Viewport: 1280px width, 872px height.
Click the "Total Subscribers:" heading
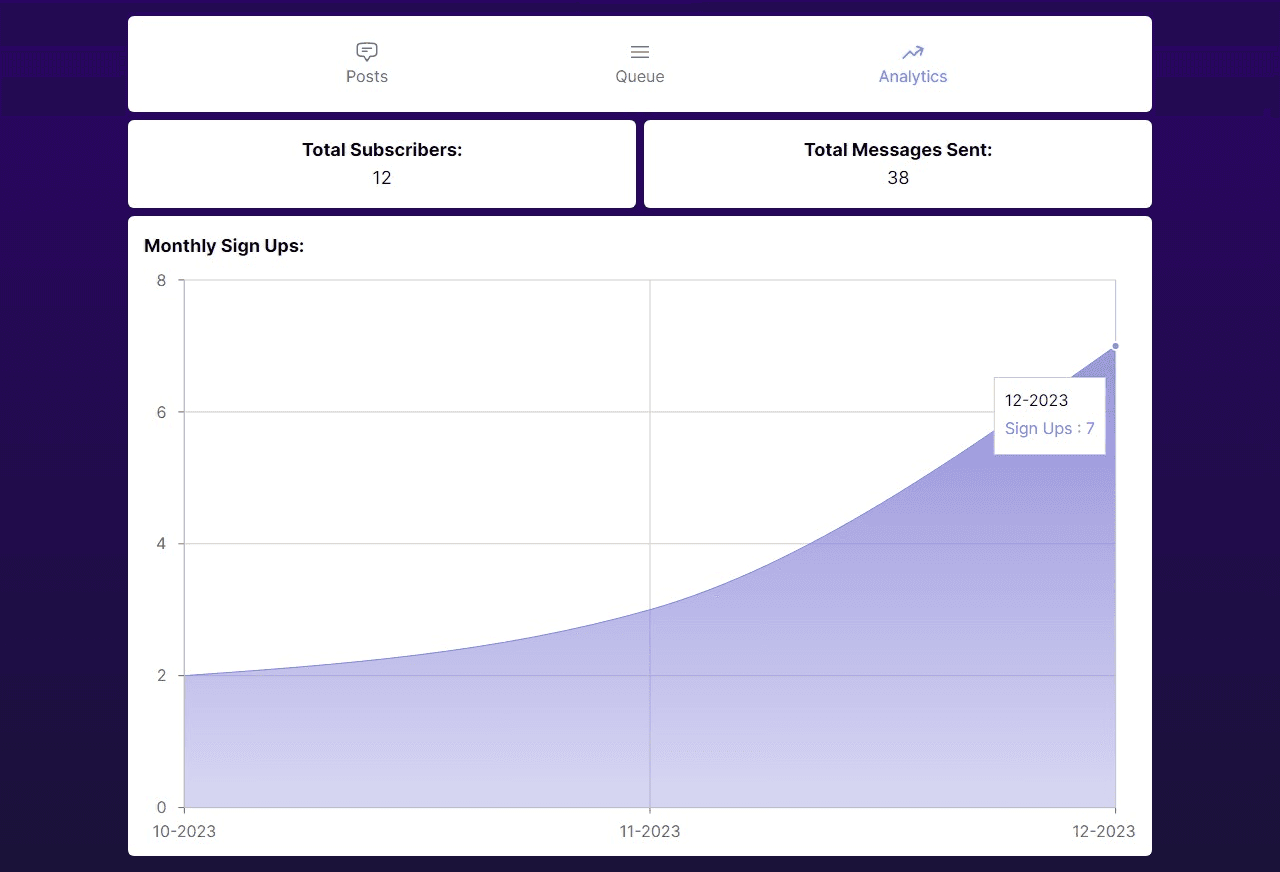382,150
